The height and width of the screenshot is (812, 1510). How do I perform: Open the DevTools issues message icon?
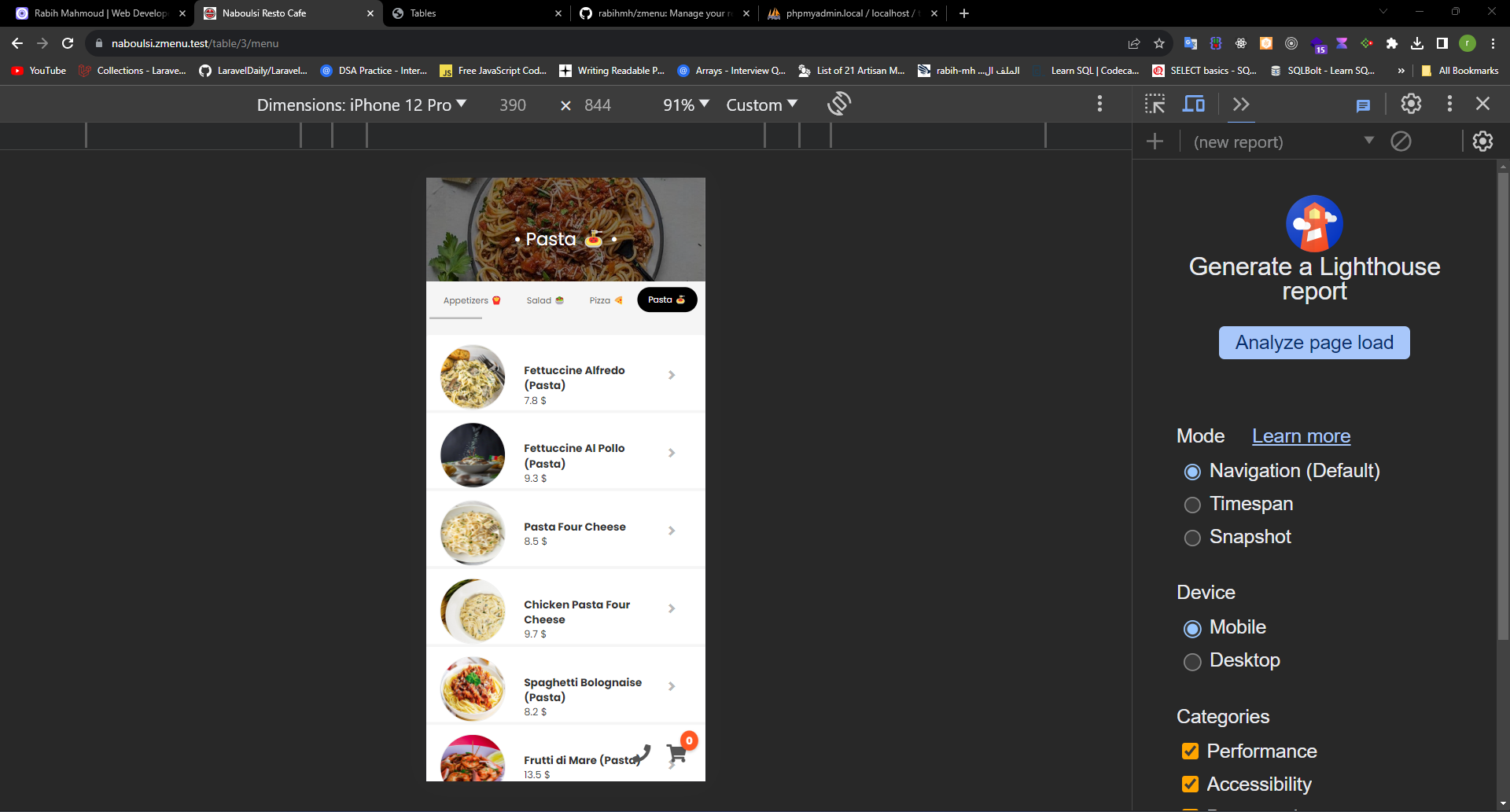point(1363,105)
